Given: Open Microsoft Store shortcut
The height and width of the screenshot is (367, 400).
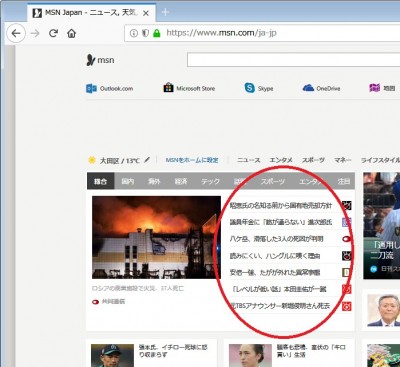Looking at the screenshot, I should pyautogui.click(x=189, y=88).
